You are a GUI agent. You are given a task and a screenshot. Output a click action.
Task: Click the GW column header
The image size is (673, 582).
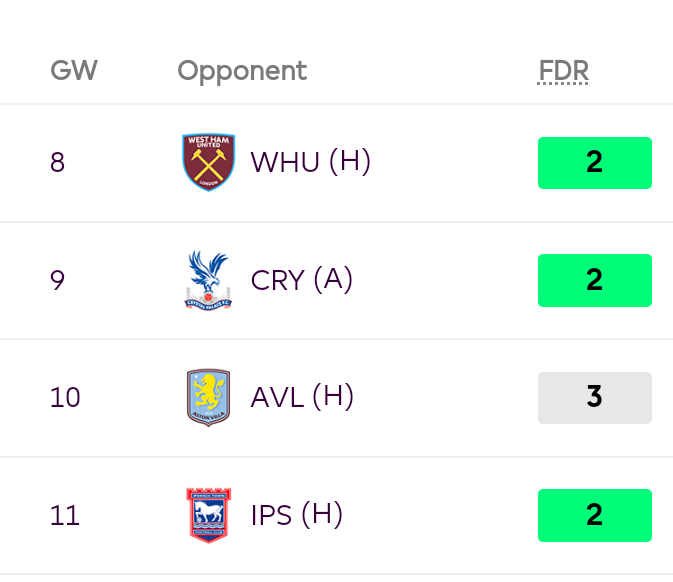coord(74,70)
